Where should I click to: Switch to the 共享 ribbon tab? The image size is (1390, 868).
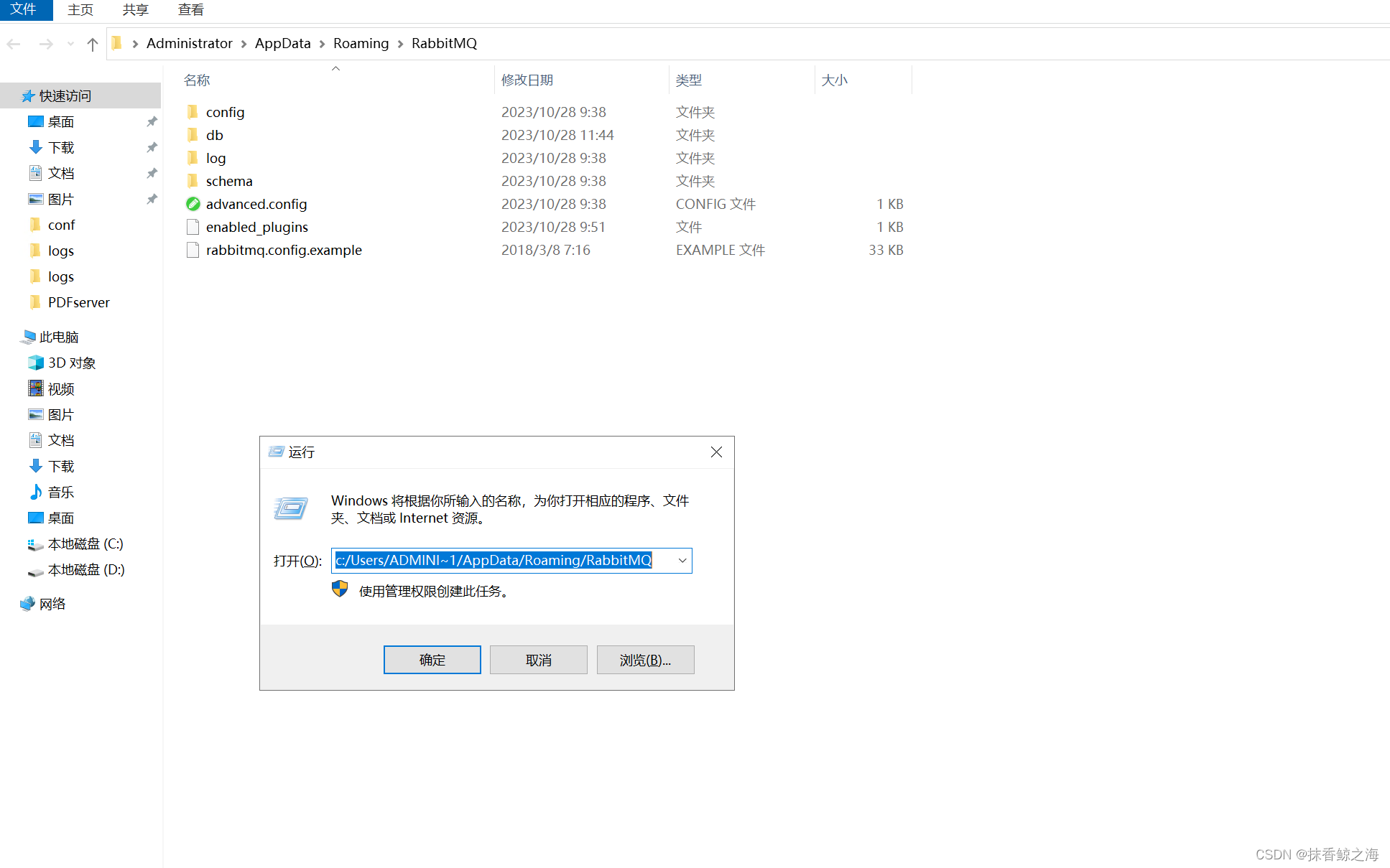(x=135, y=9)
